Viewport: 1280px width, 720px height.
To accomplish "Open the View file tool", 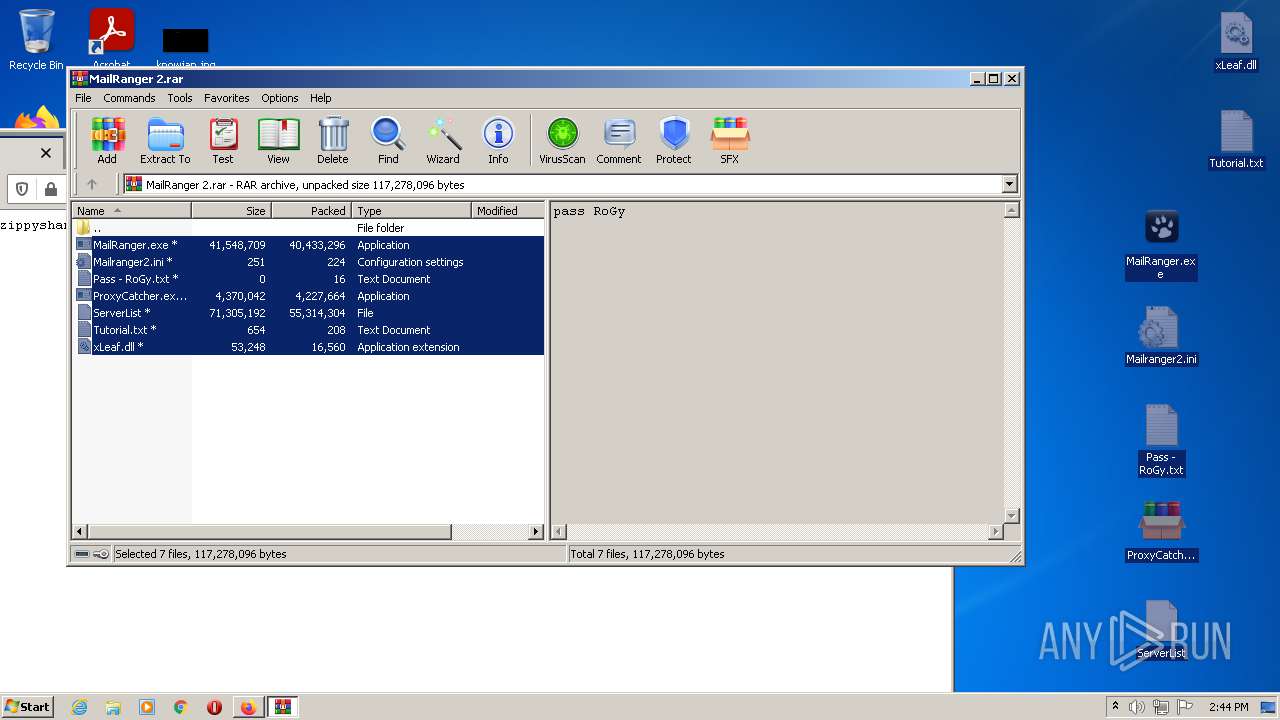I will [278, 141].
